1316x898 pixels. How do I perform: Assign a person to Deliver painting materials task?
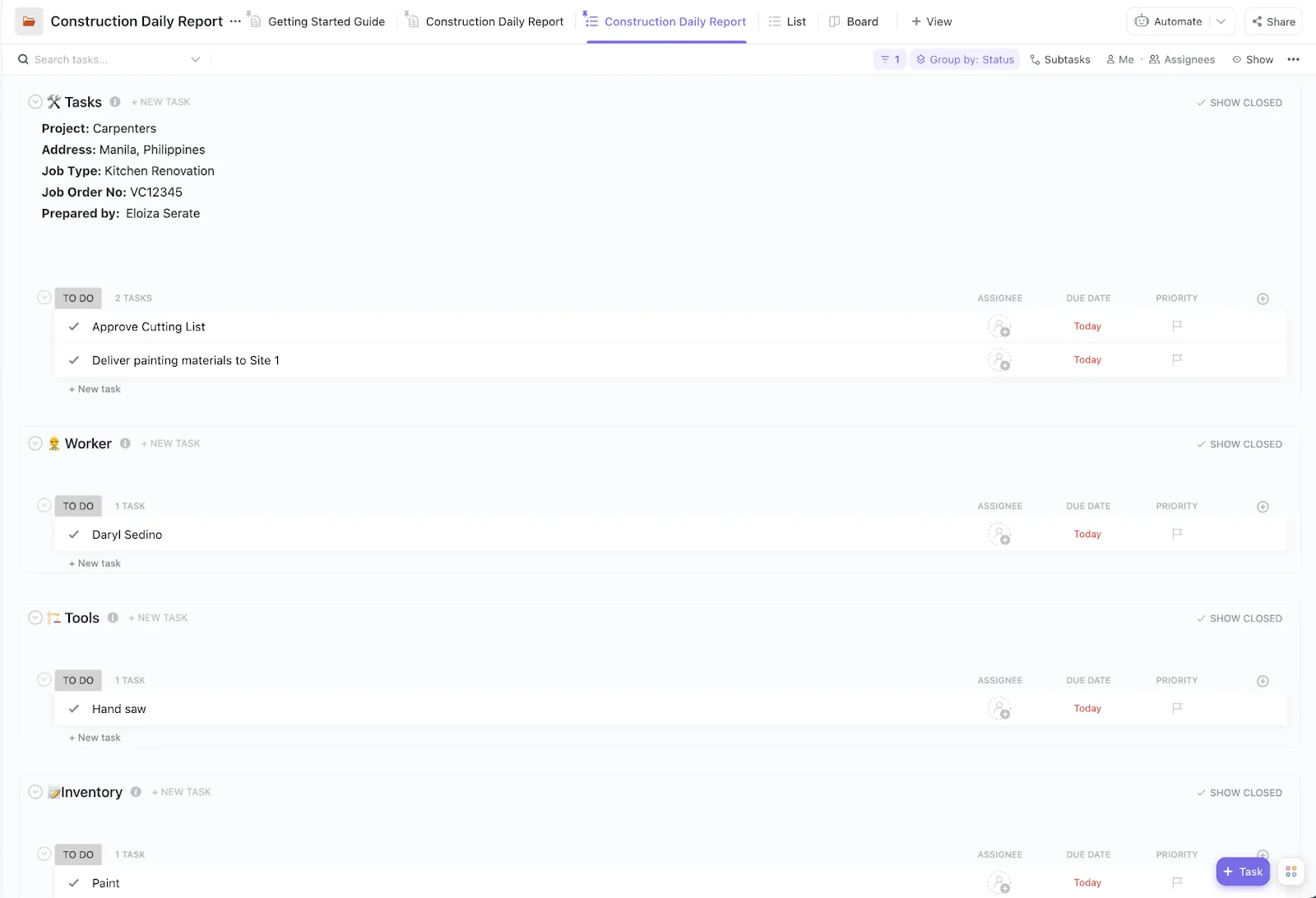pos(999,360)
